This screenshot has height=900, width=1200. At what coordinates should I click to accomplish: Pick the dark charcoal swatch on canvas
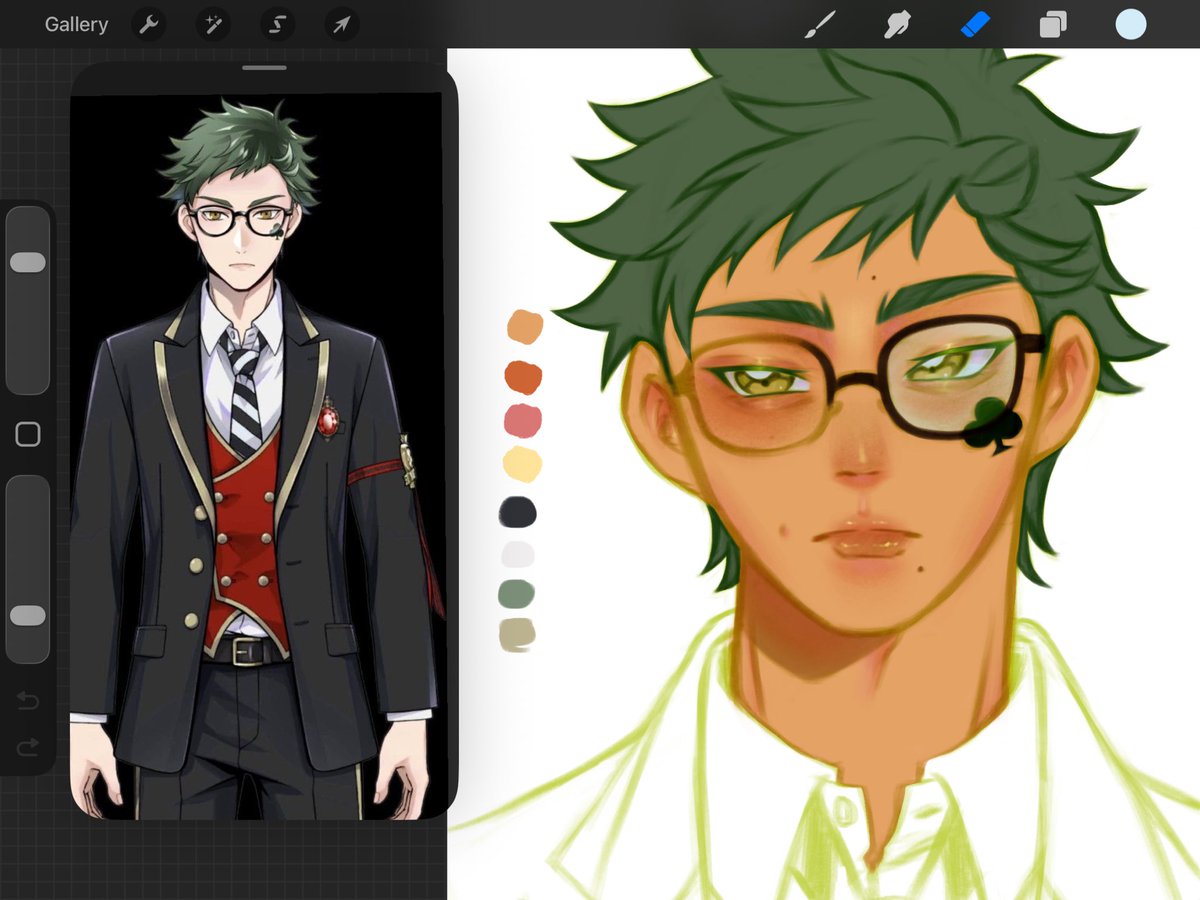click(518, 512)
